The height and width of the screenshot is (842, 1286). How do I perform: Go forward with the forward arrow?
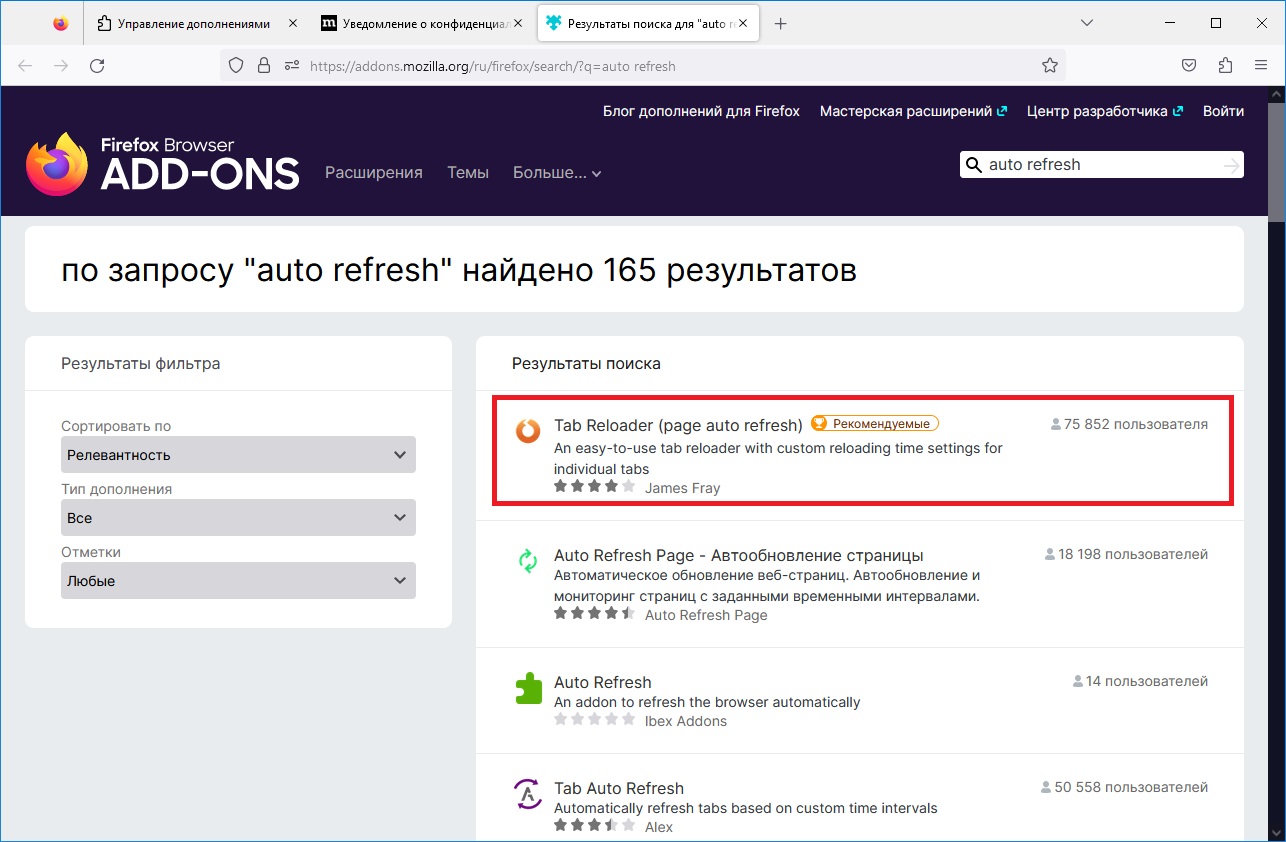[x=61, y=66]
